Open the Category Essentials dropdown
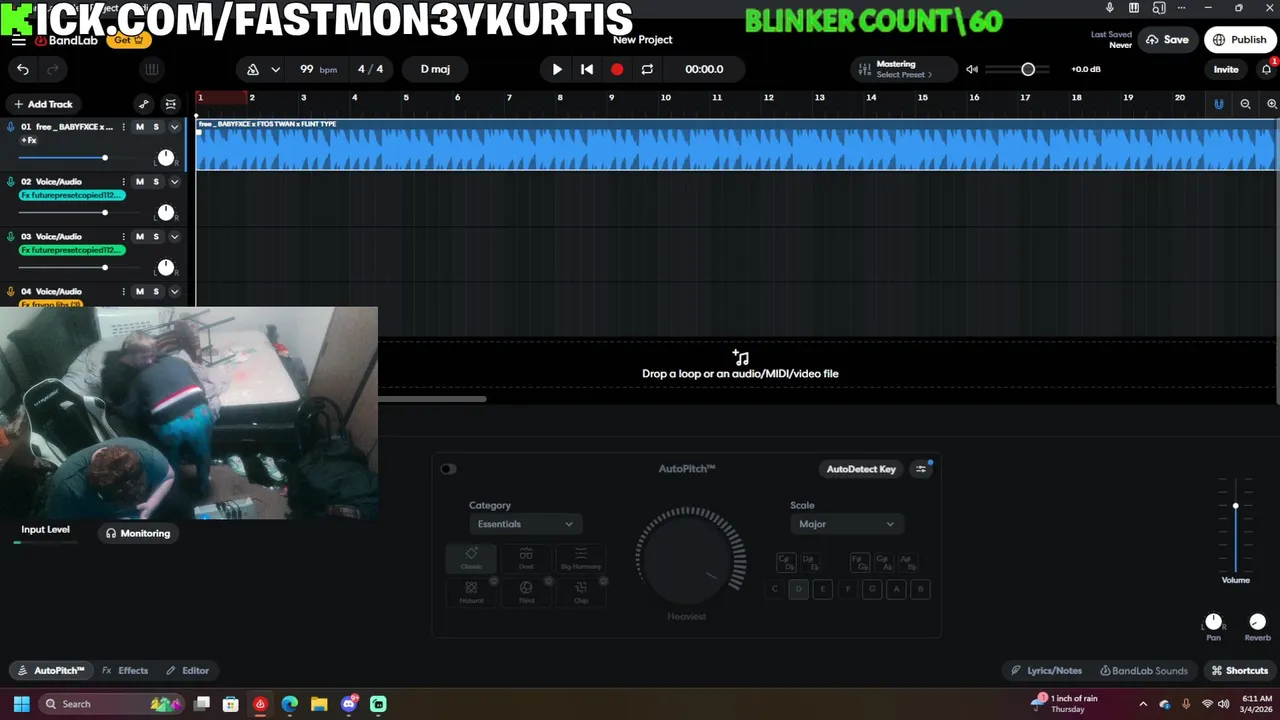 pyautogui.click(x=525, y=524)
